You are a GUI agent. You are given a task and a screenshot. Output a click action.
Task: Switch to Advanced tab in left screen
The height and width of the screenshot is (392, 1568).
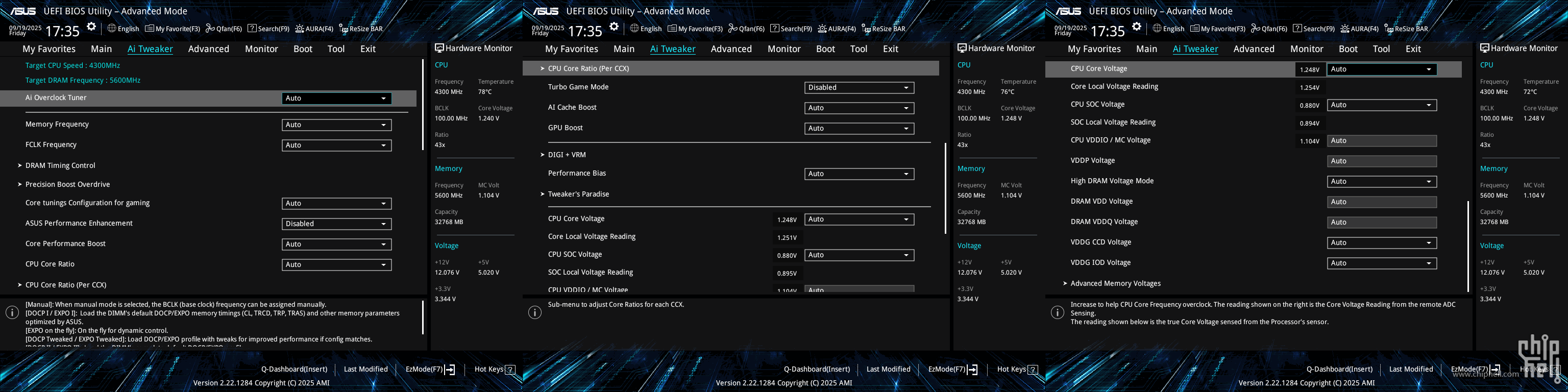[208, 48]
